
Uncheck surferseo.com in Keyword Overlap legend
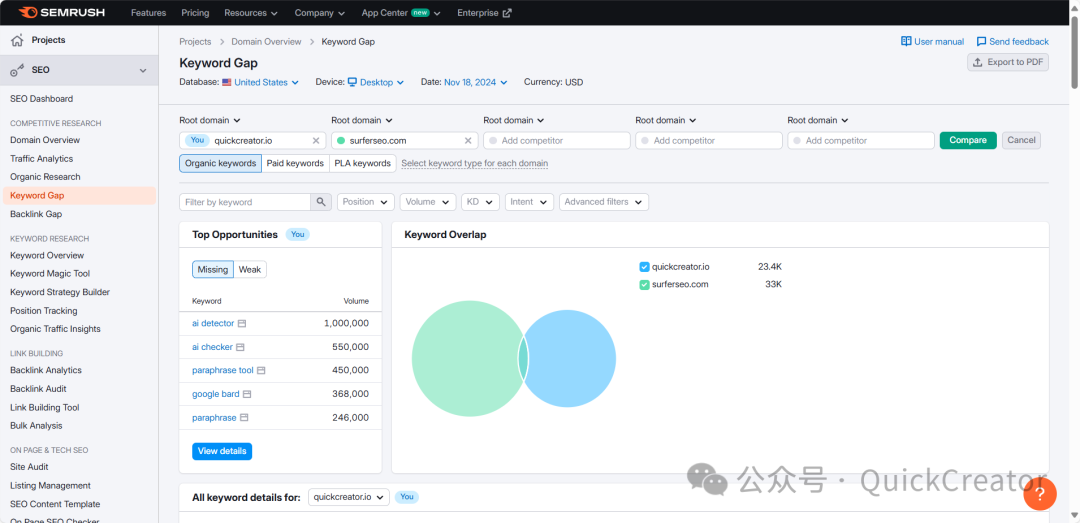(644, 285)
